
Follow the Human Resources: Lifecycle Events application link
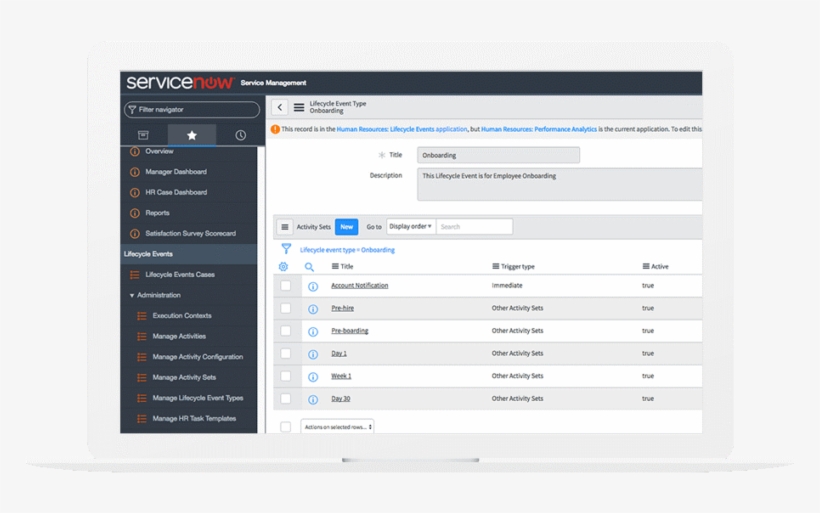tap(402, 129)
